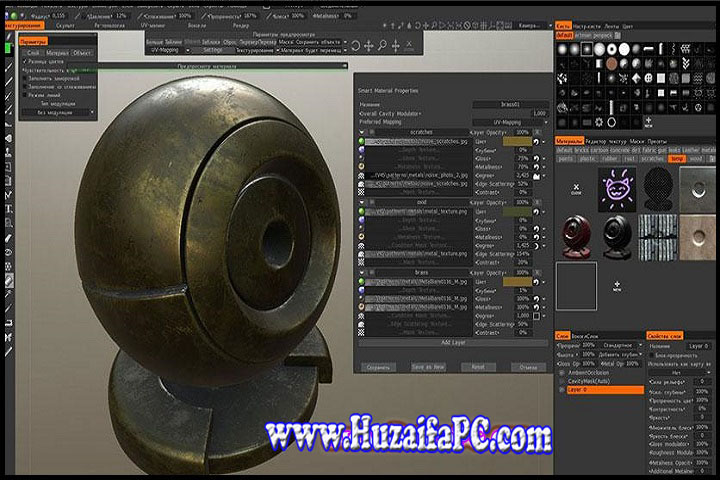Select the gear-shaped brush alpha
The height and width of the screenshot is (480, 720).
pyautogui.click(x=599, y=123)
